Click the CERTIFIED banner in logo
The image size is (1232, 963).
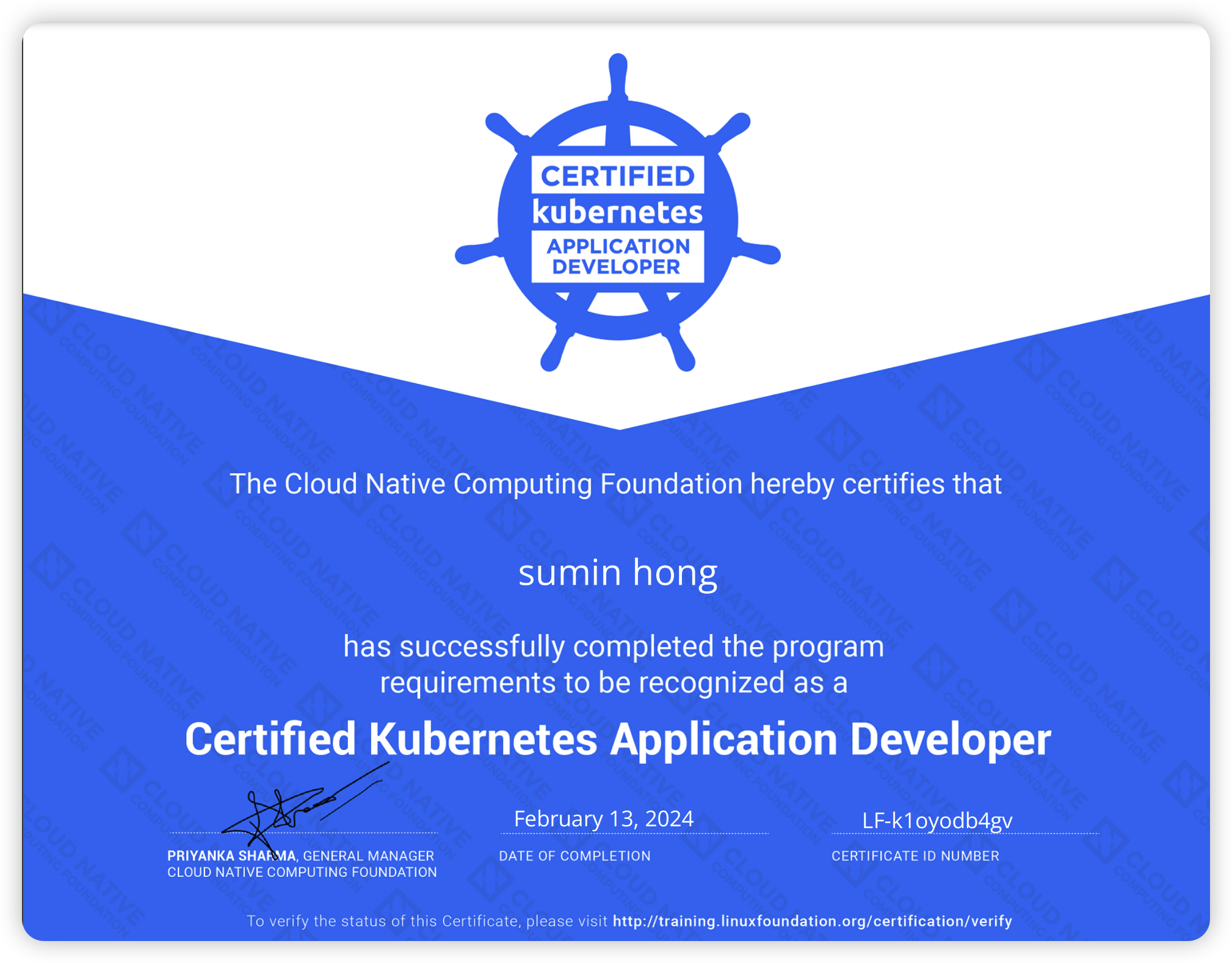coord(617,176)
